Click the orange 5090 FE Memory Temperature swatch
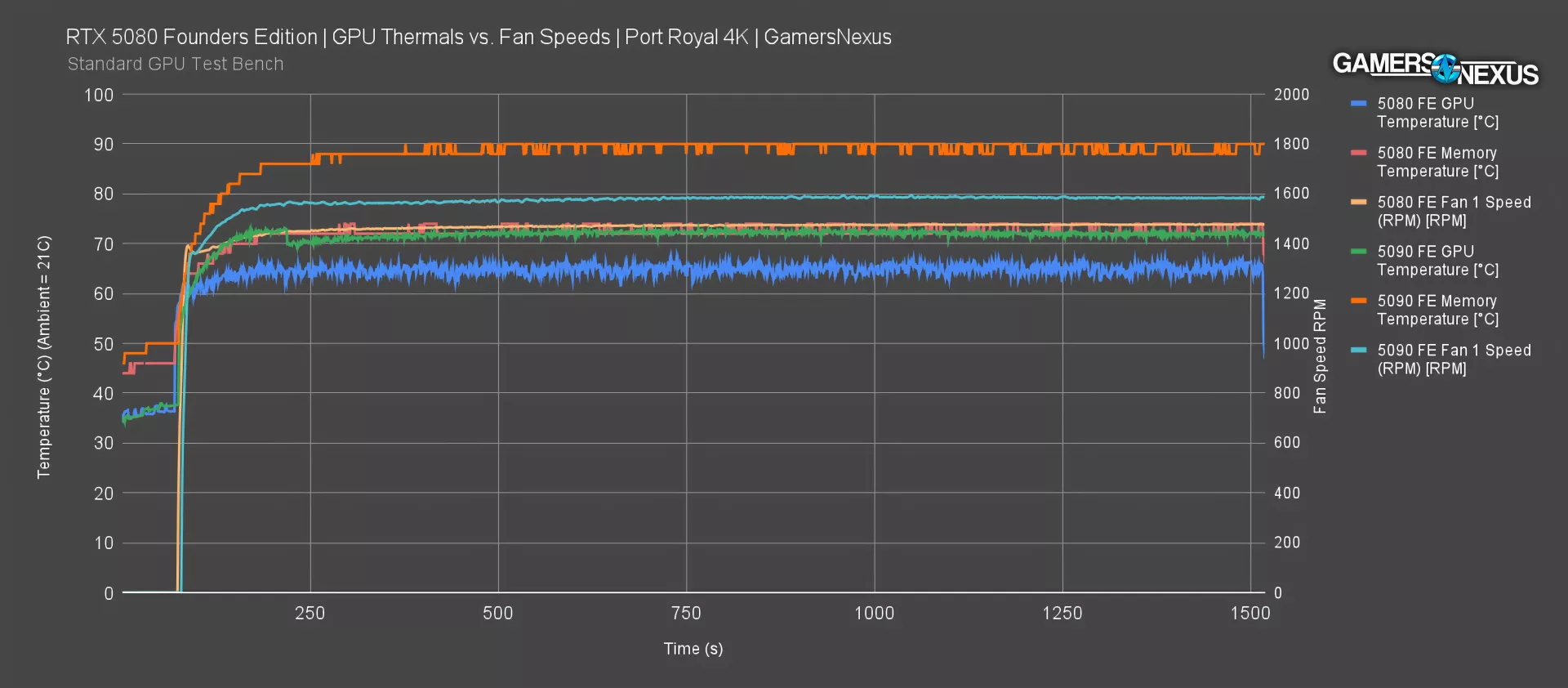The image size is (1568, 688). 1359,301
